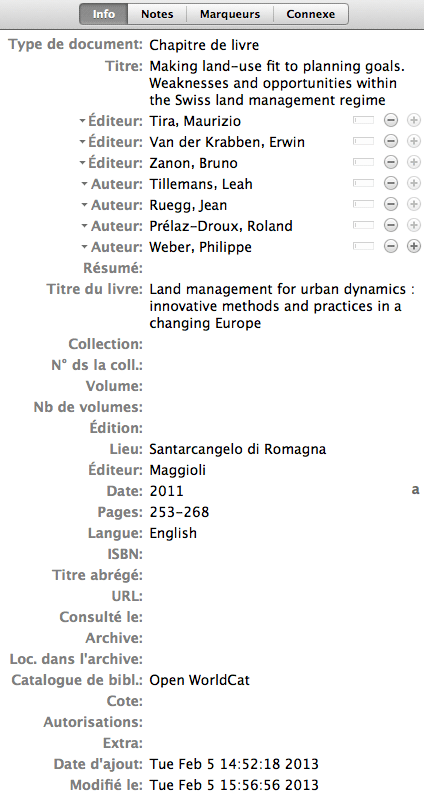Add new creator after Weber, Philippe
This screenshot has width=424, height=801.
[413, 247]
